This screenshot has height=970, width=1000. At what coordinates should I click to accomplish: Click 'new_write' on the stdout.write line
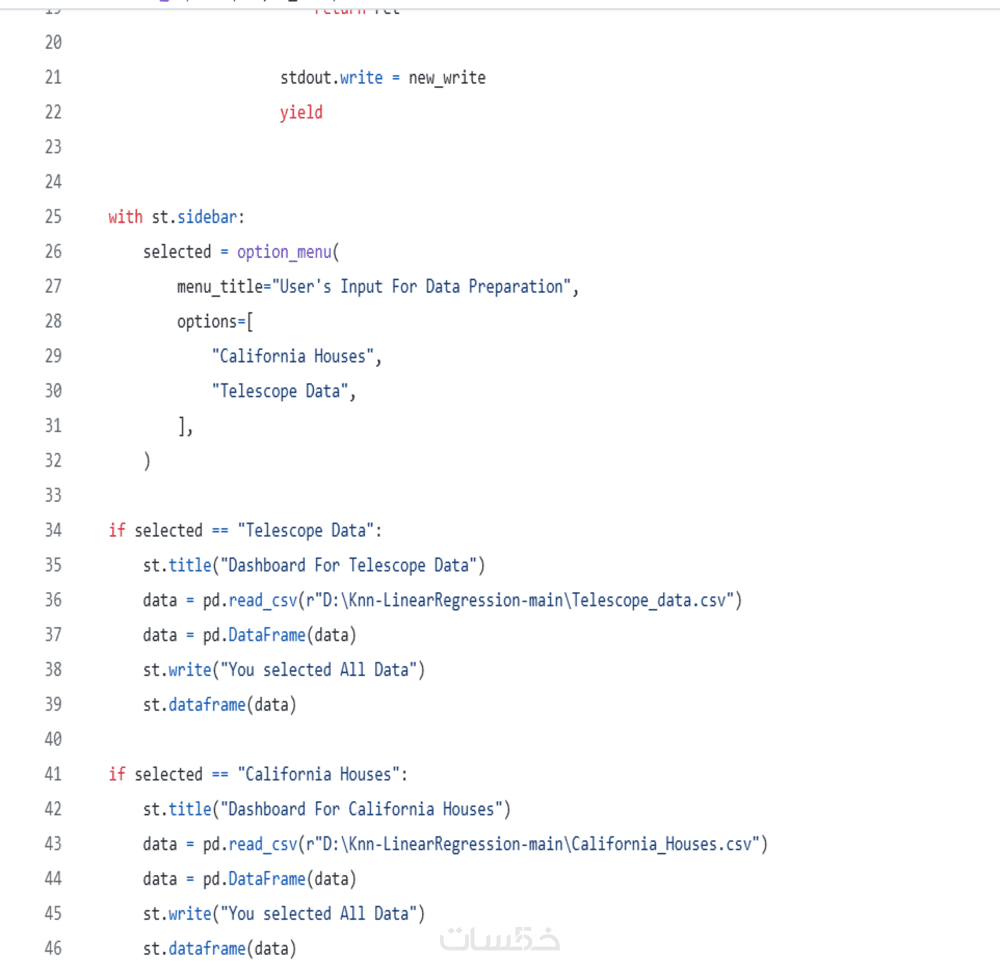(x=447, y=77)
